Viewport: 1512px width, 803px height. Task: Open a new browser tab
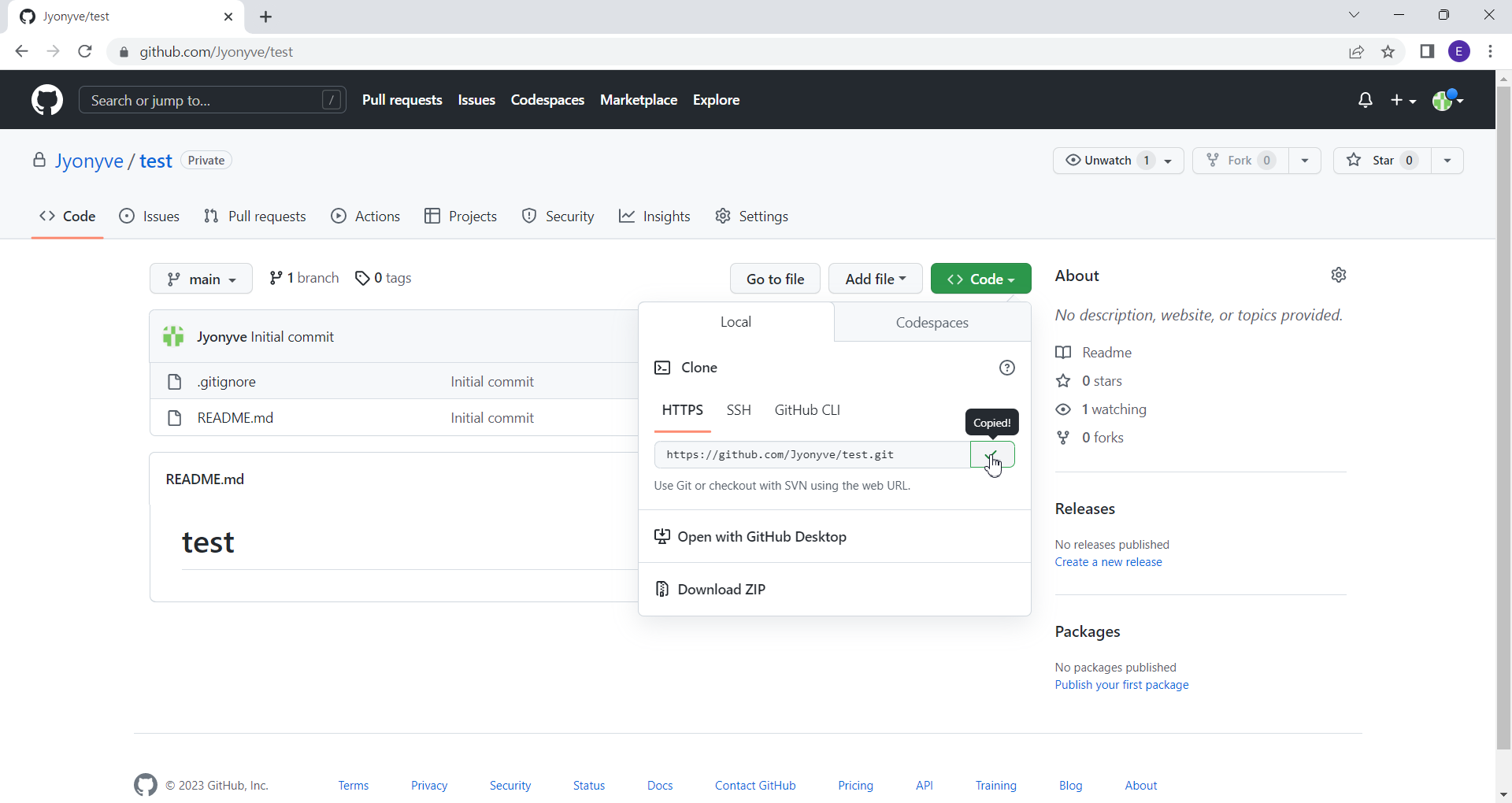(266, 17)
